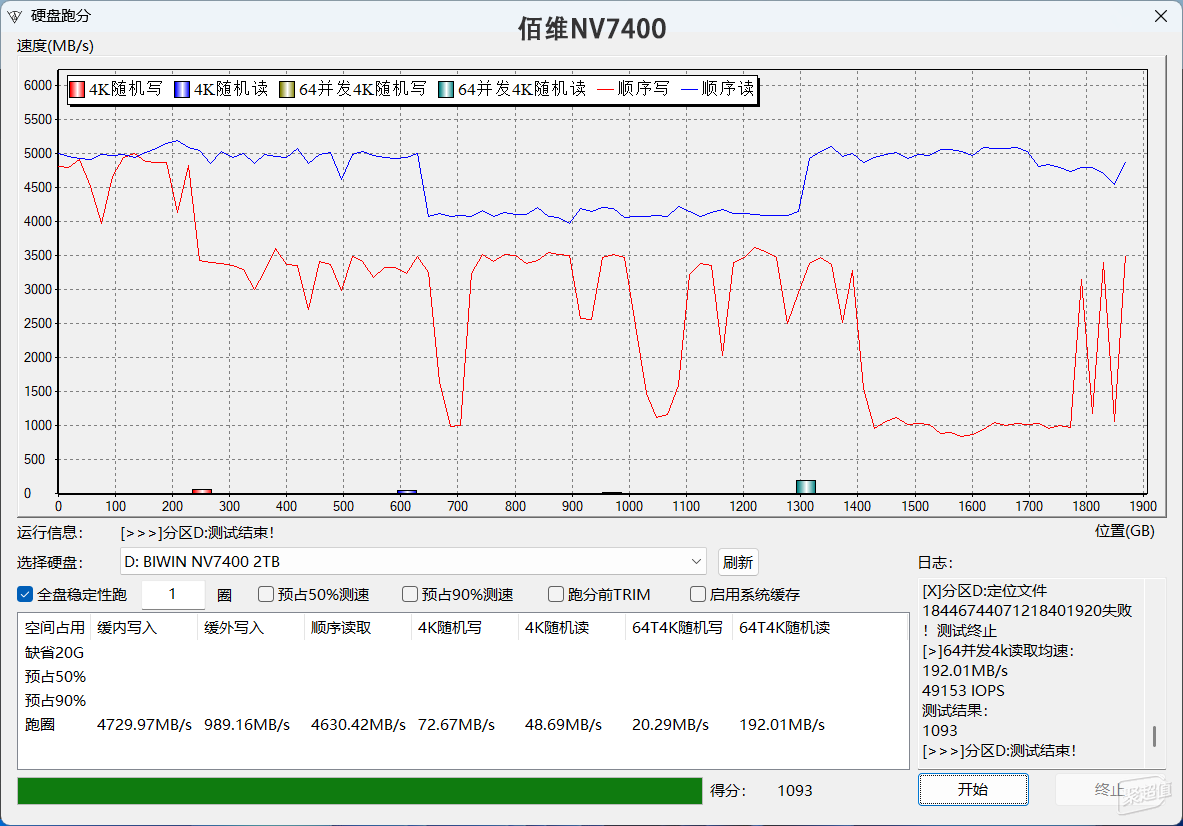Viewport: 1183px width, 826px height.
Task: Select the 跑圈 row label
Action: [x=40, y=725]
